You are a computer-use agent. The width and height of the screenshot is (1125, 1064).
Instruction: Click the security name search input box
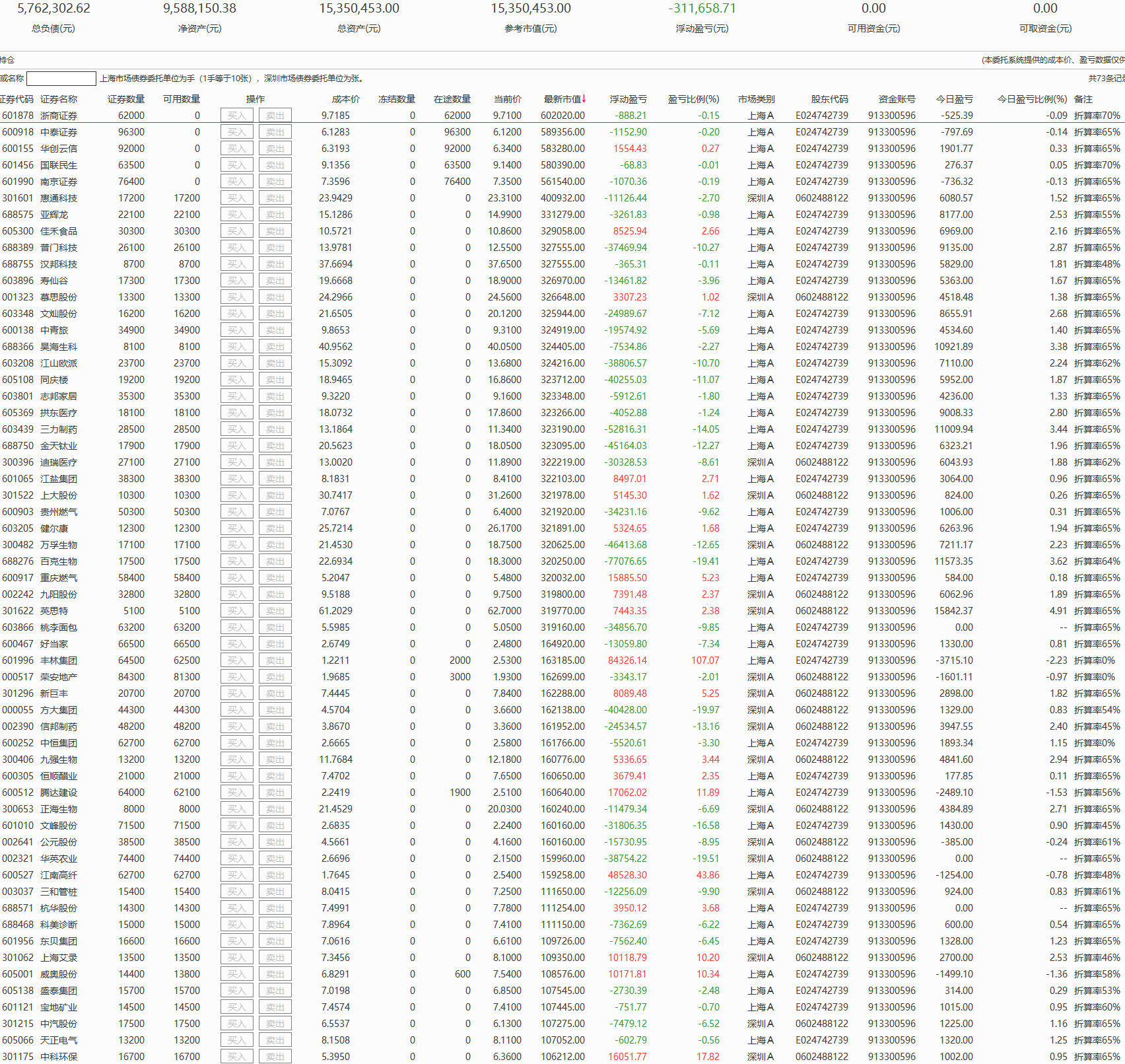point(61,79)
